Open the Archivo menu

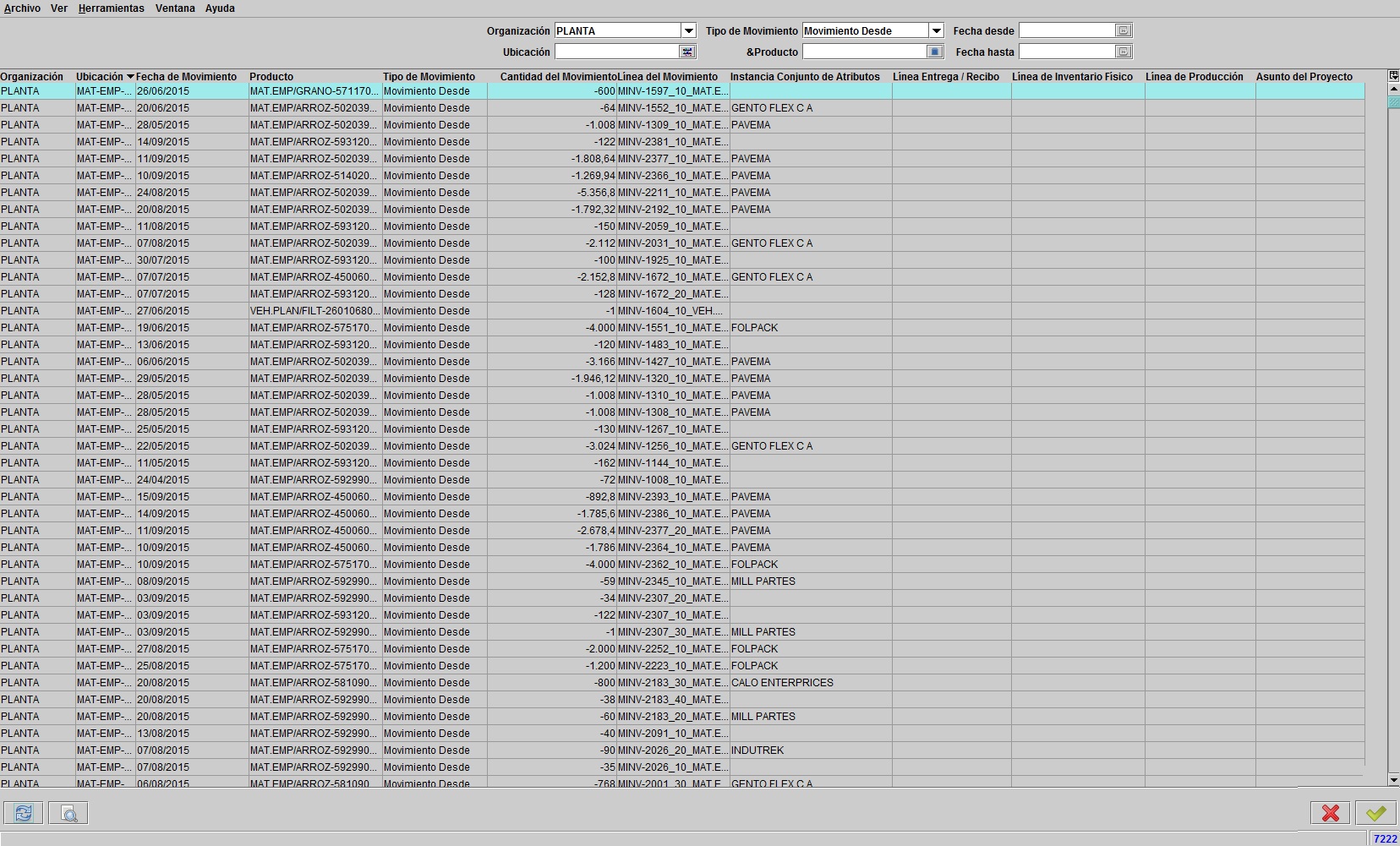click(22, 8)
